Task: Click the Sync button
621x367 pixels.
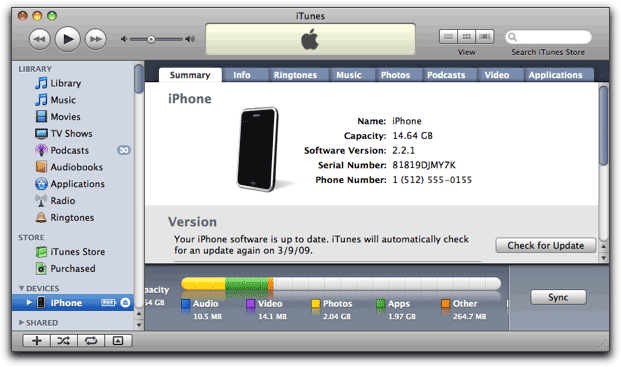Action: point(558,297)
